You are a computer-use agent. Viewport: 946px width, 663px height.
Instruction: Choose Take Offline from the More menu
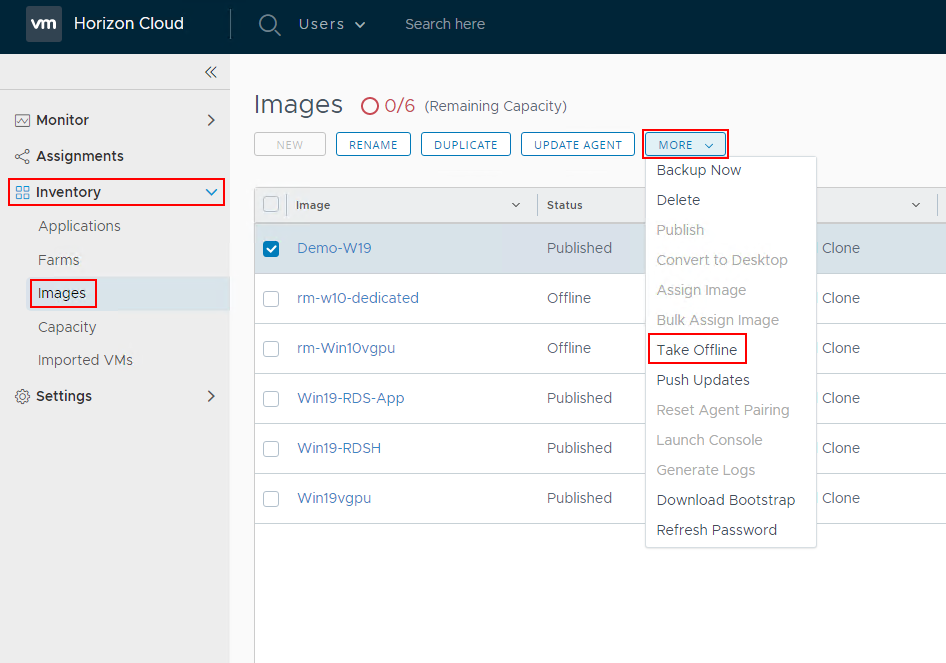696,350
